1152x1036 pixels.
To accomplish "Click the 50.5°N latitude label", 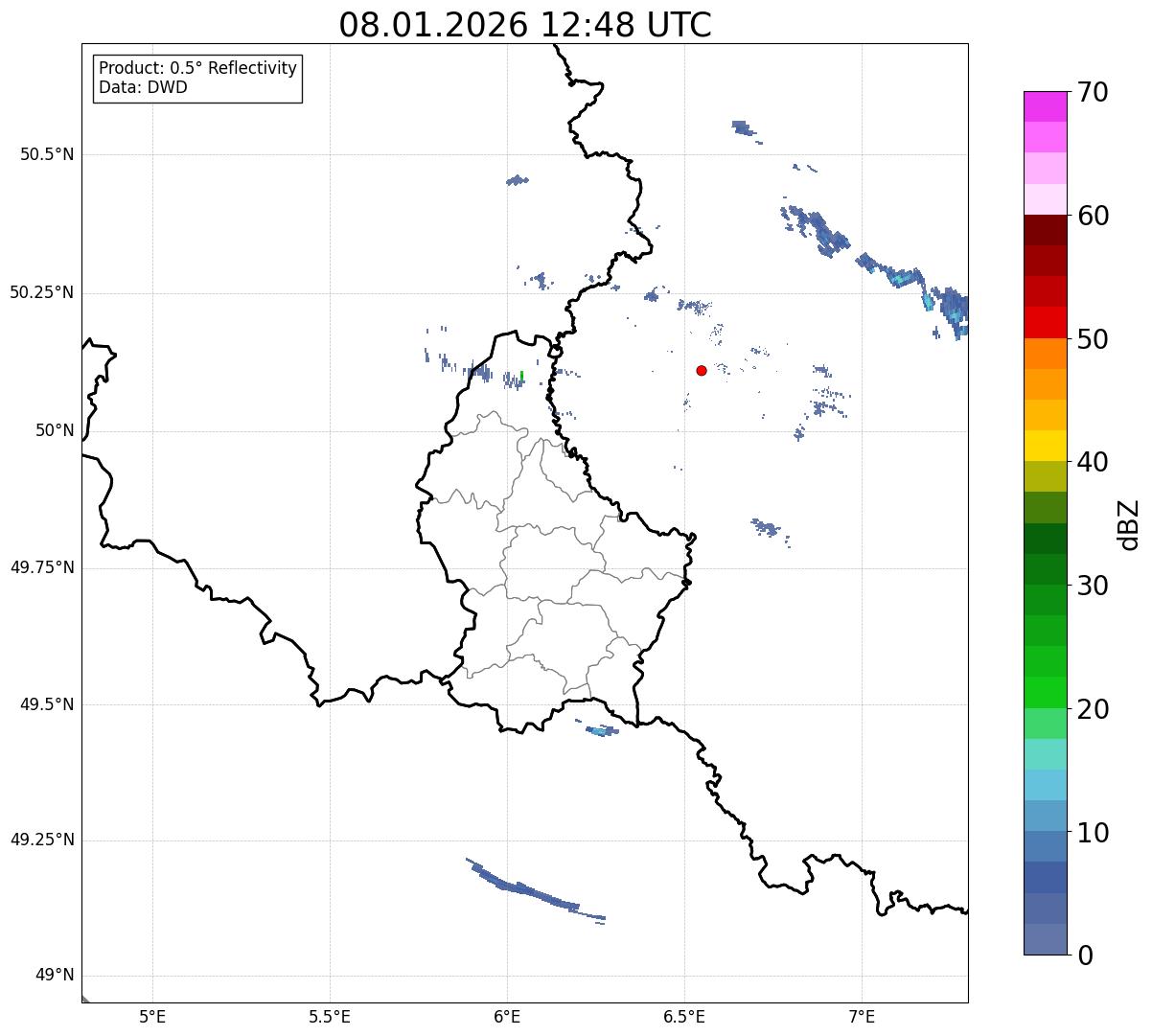I will [x=47, y=154].
